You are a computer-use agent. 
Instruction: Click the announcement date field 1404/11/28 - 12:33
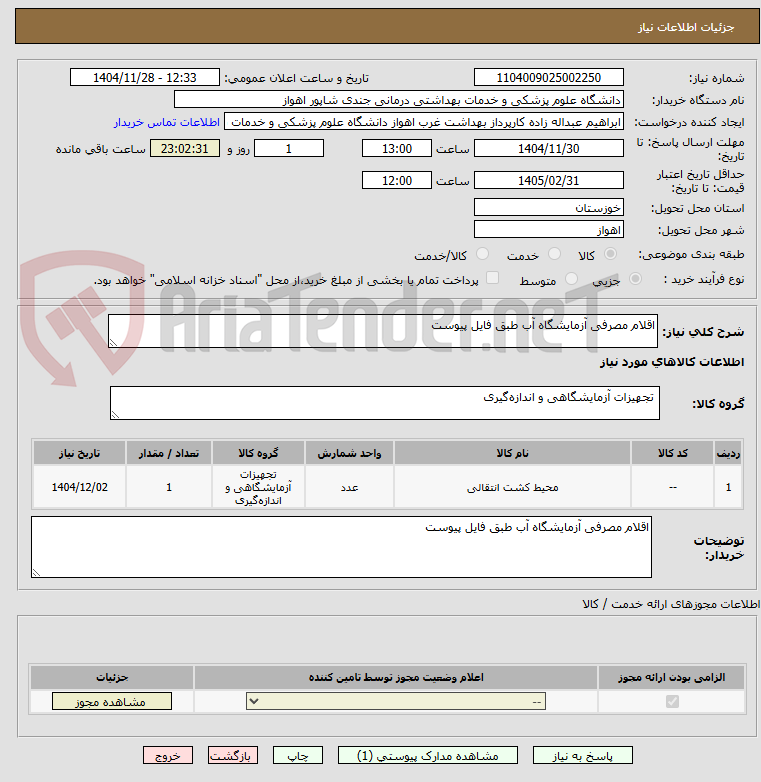(145, 77)
